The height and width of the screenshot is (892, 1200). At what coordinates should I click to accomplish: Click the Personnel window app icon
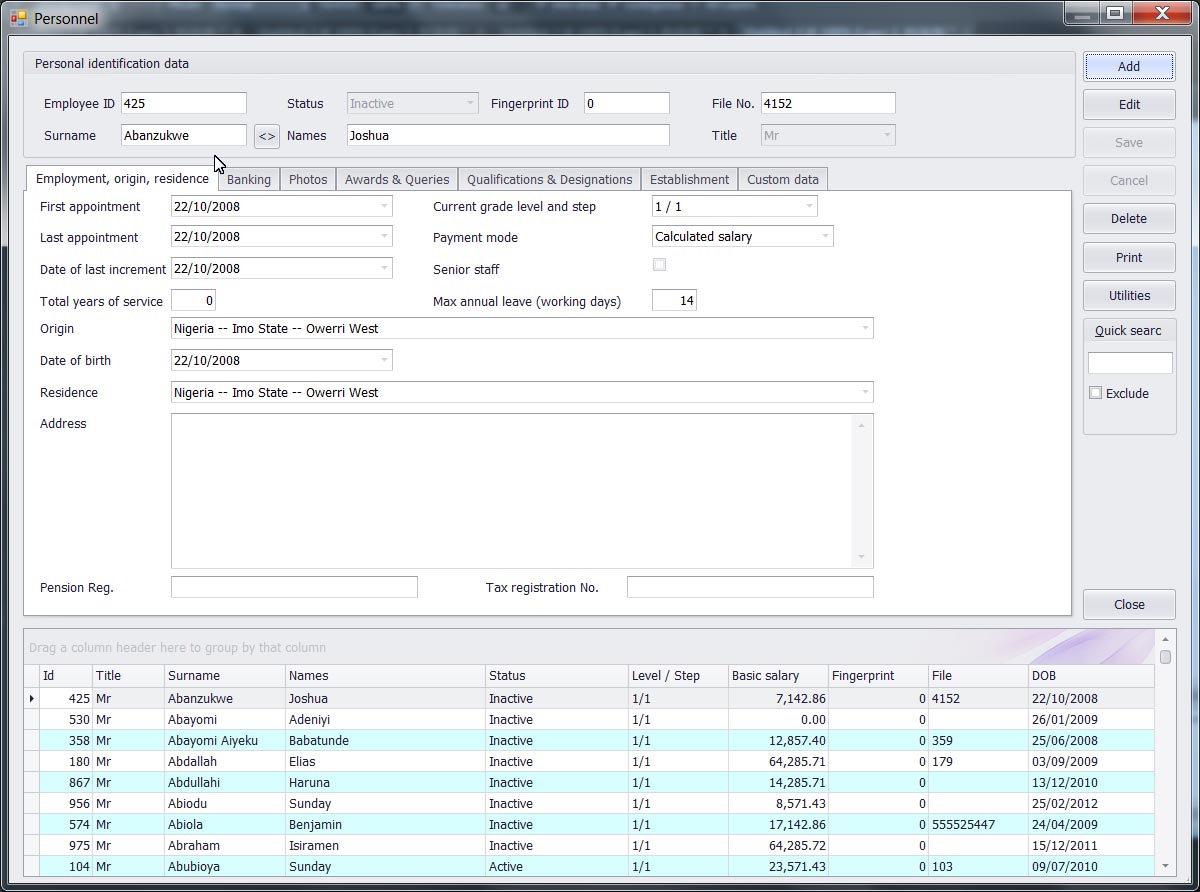point(18,18)
